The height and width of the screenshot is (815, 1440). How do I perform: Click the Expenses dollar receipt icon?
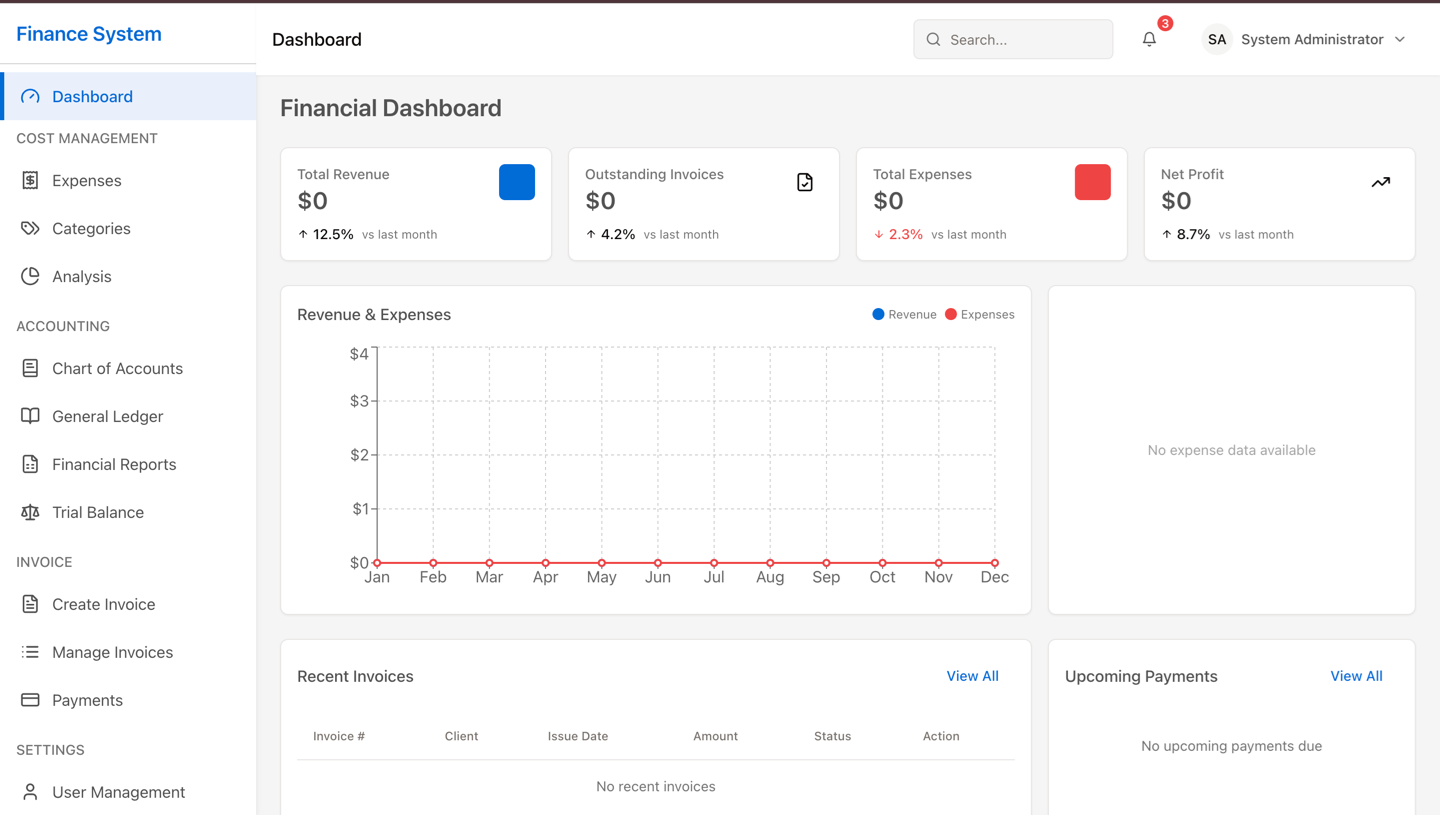[30, 181]
